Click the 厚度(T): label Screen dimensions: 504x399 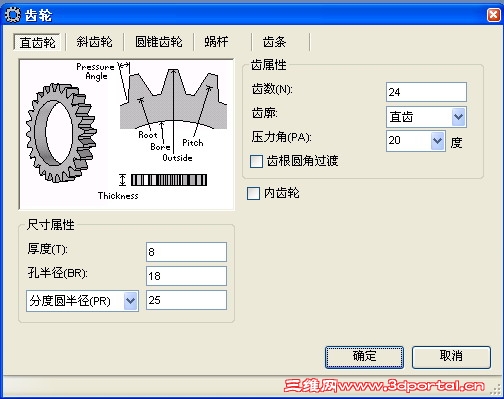point(48,249)
